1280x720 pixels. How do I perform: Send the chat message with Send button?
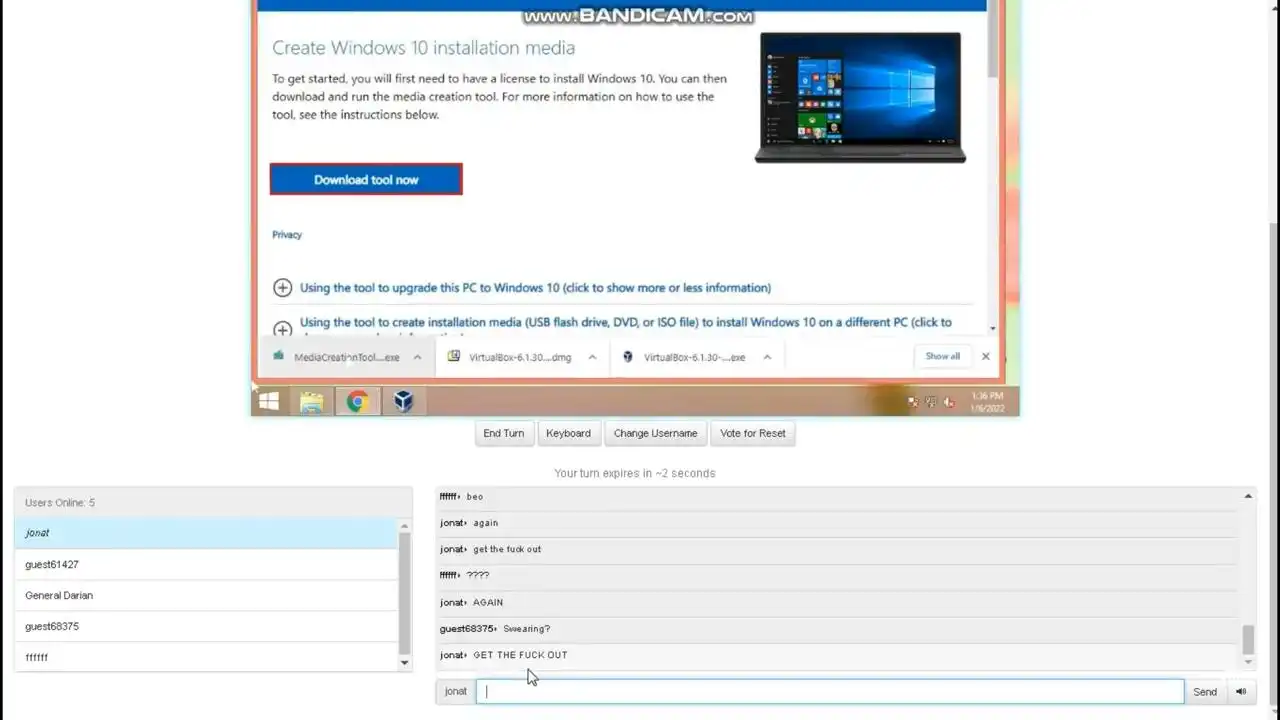(1205, 691)
